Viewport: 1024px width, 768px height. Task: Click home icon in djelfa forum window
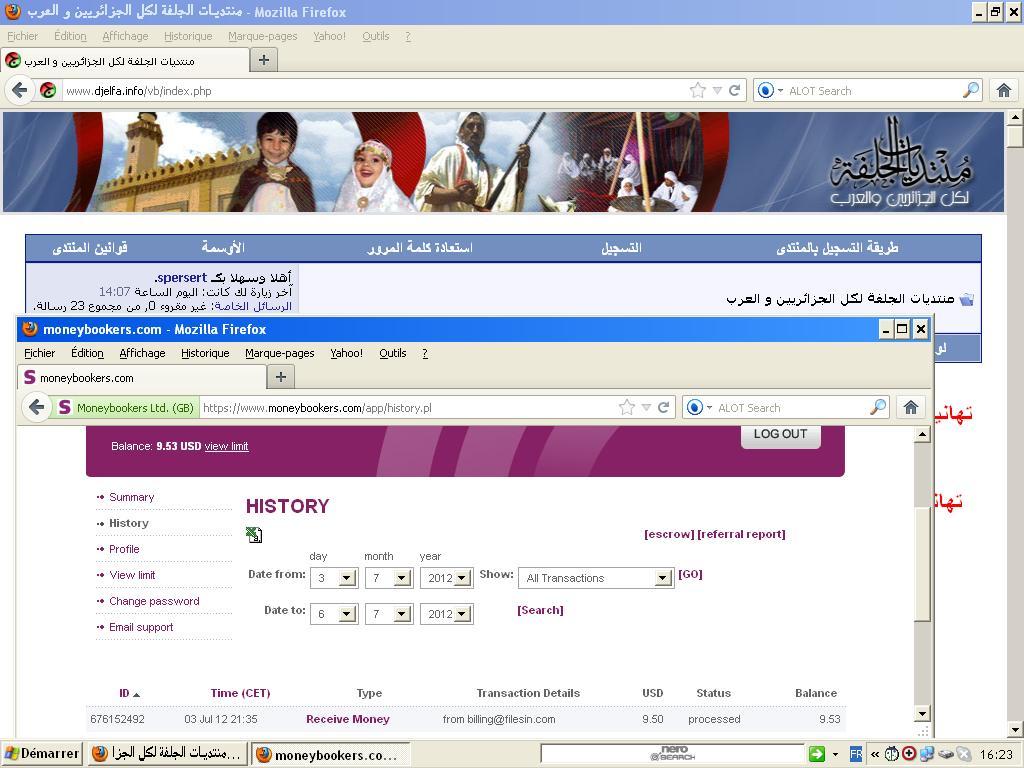click(x=1004, y=90)
